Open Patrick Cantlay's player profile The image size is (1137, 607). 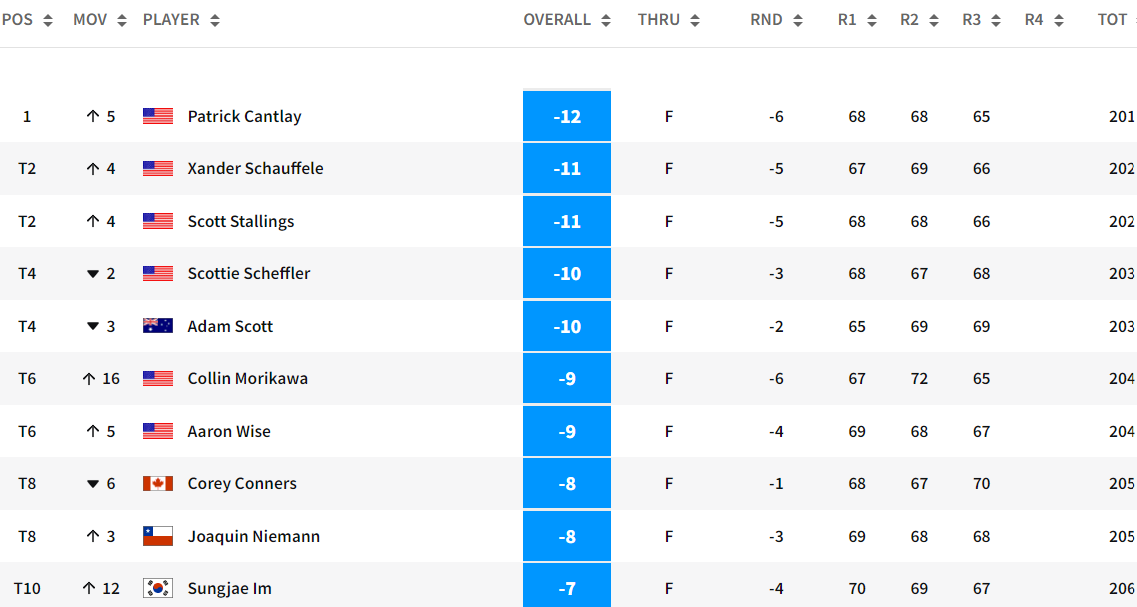[244, 117]
